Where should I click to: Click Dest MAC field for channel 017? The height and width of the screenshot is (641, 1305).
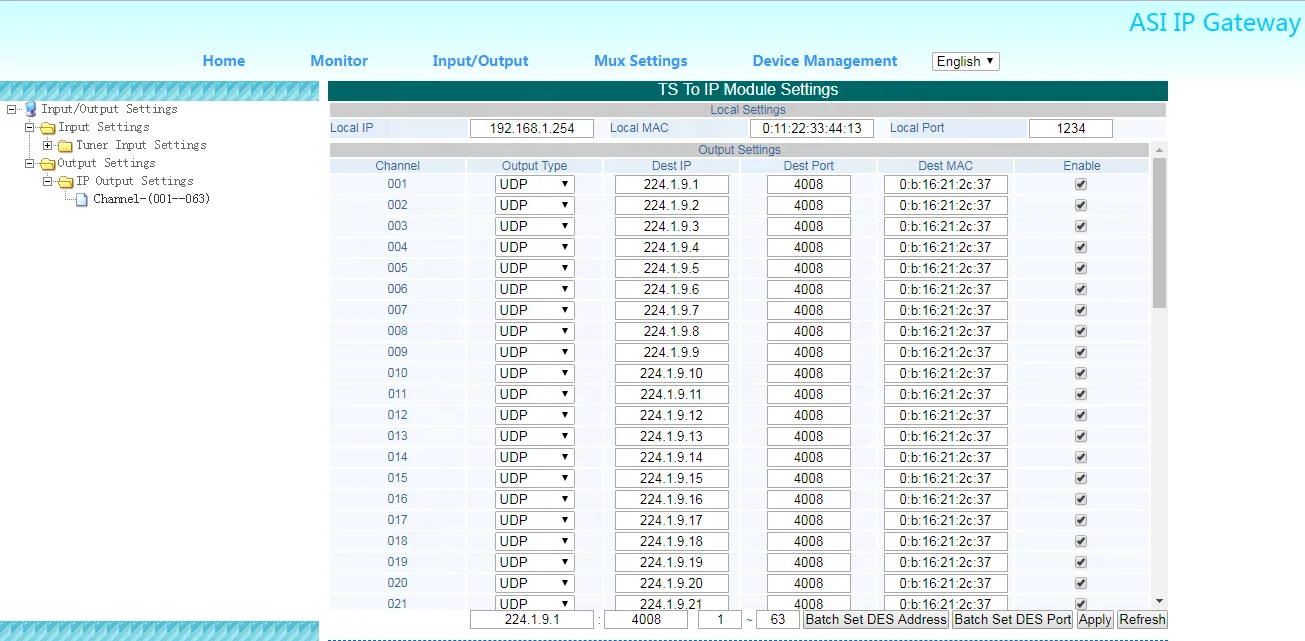tap(946, 520)
